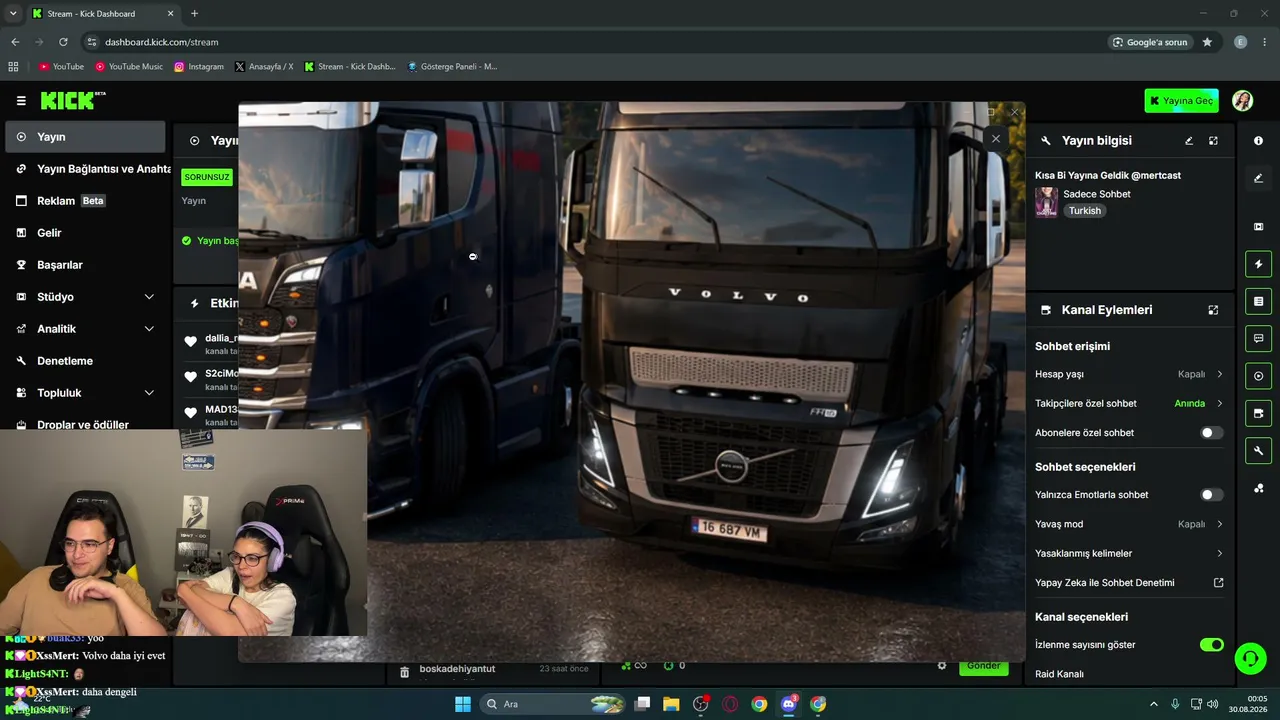Click the Turkish language tag

(x=1084, y=211)
